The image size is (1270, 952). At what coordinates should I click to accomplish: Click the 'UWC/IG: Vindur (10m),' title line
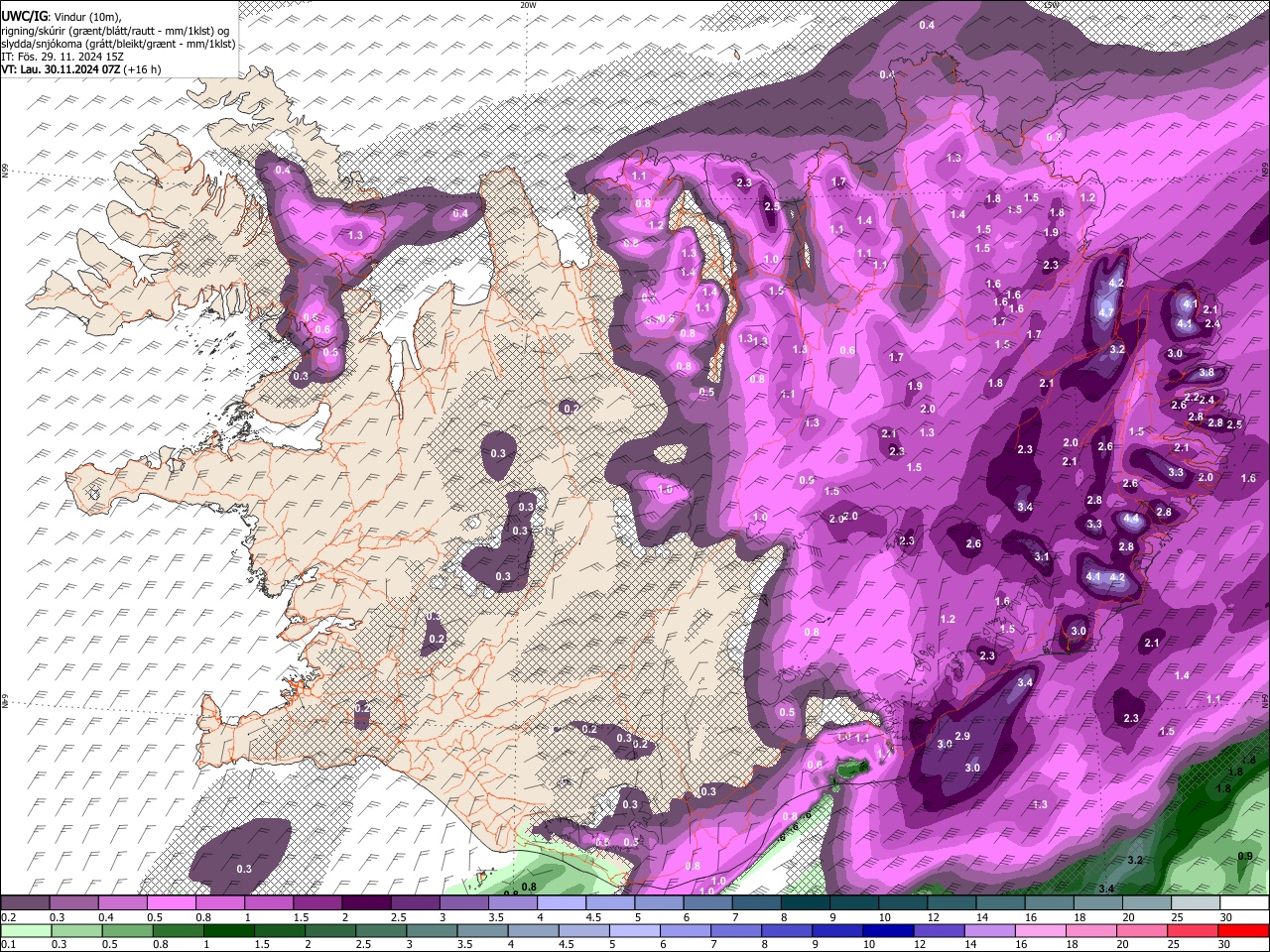62,16
